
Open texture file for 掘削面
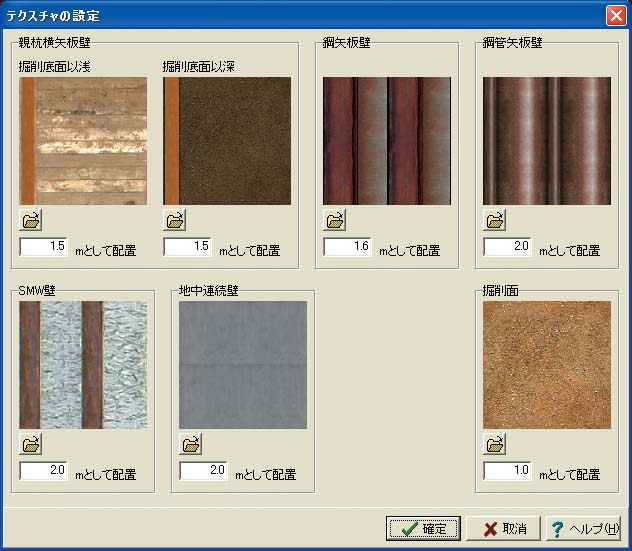click(495, 444)
